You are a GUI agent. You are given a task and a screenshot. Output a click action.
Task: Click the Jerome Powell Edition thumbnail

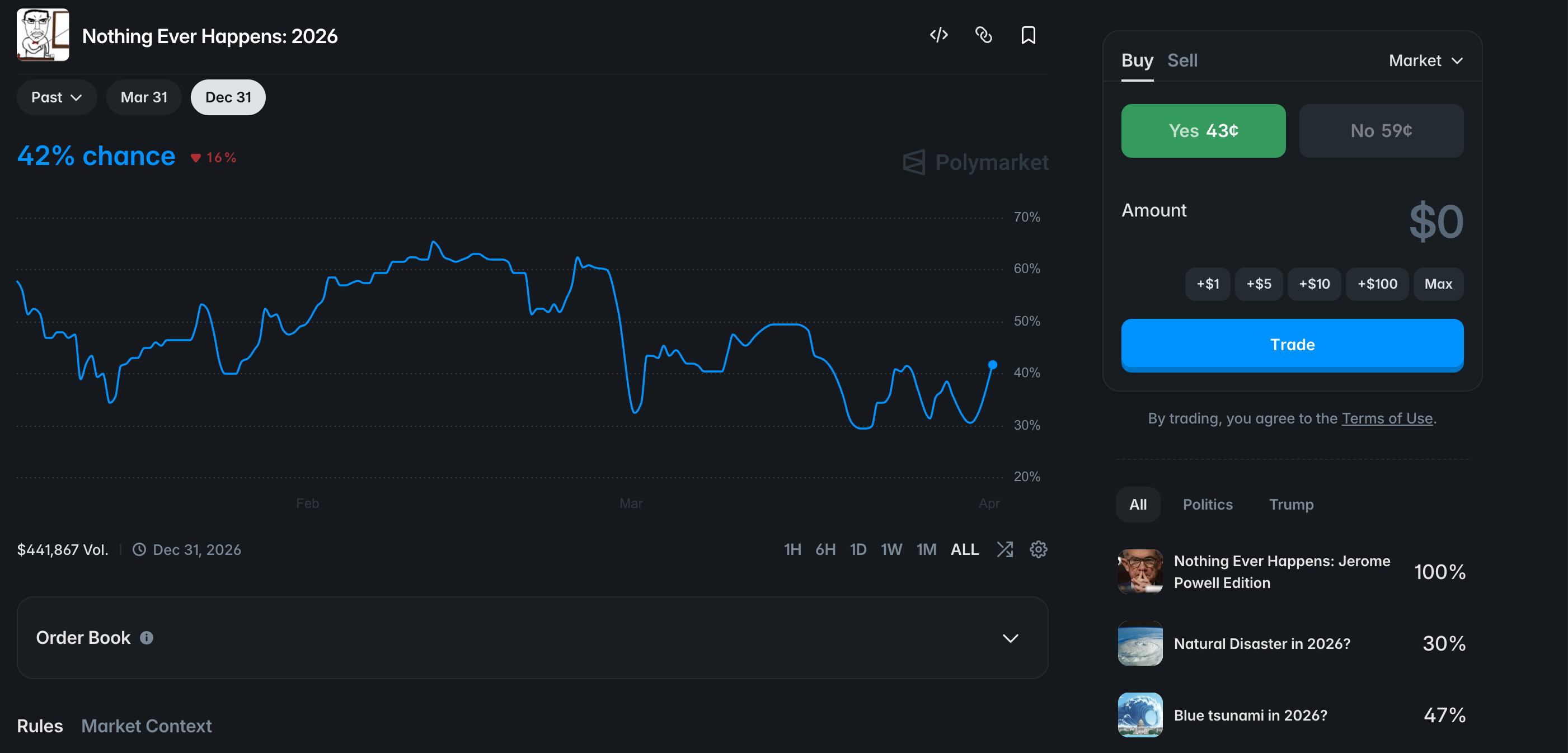coord(1140,572)
